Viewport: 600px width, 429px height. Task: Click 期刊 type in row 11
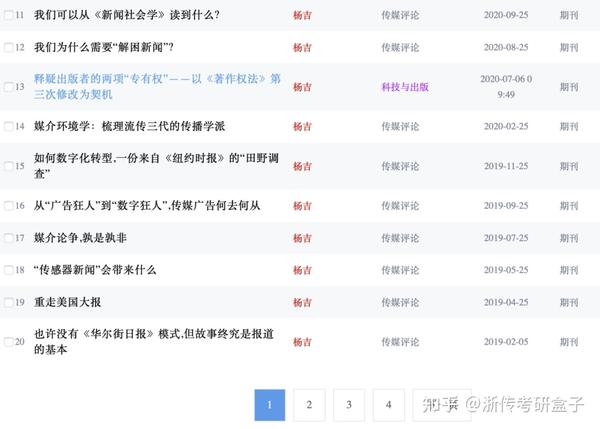click(569, 15)
